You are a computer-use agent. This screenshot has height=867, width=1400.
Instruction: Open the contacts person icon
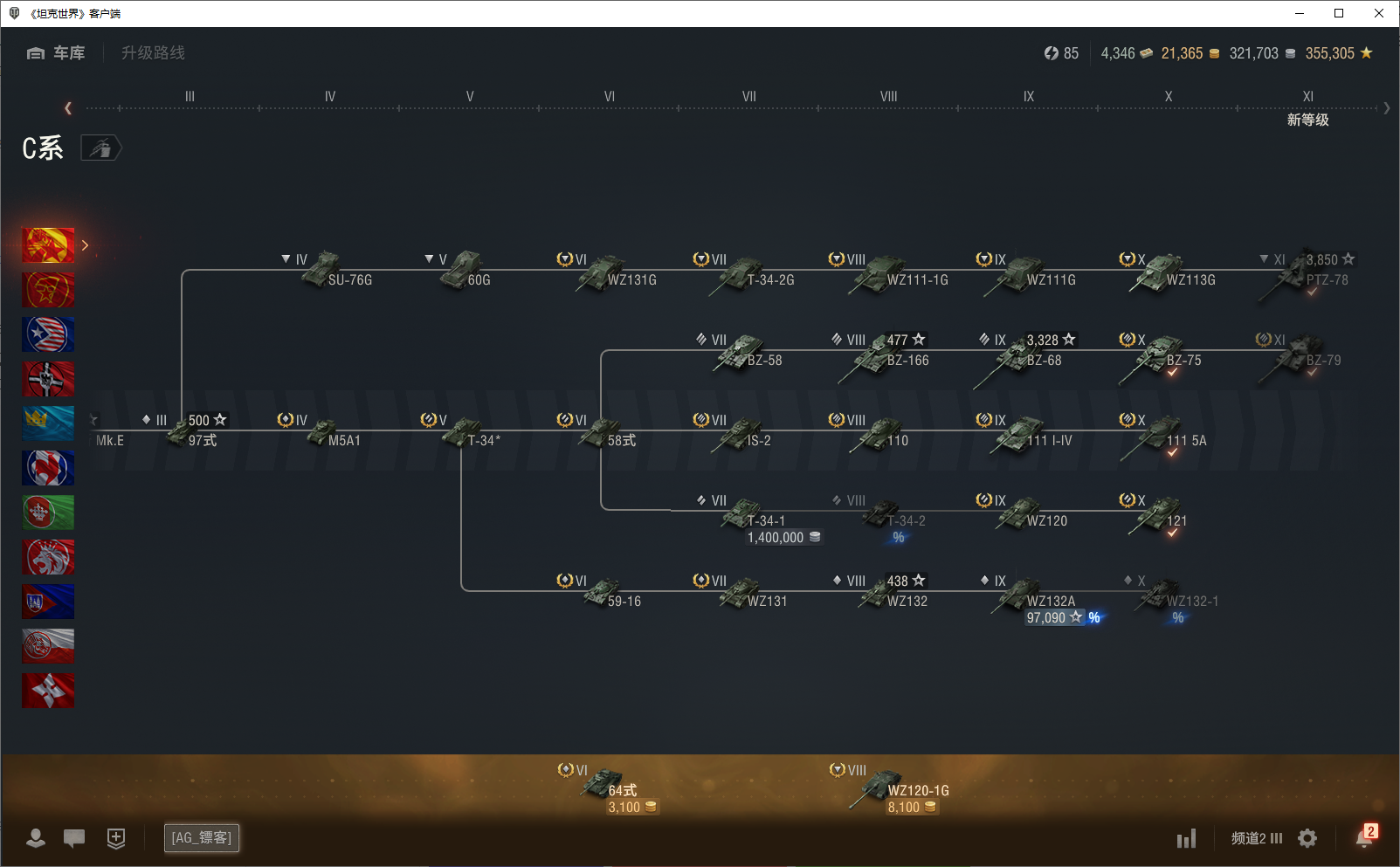pyautogui.click(x=36, y=838)
